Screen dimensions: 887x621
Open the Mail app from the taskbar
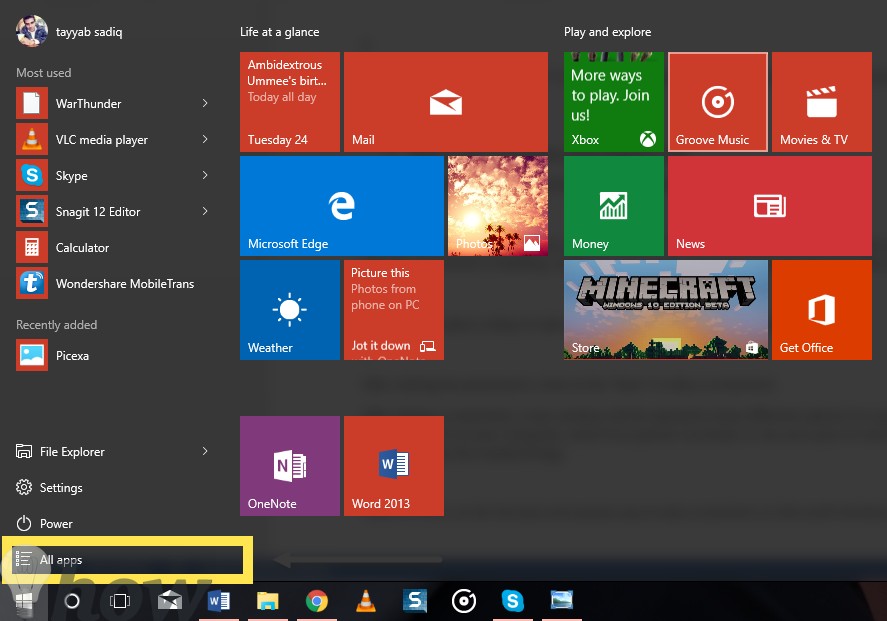pyautogui.click(x=170, y=601)
